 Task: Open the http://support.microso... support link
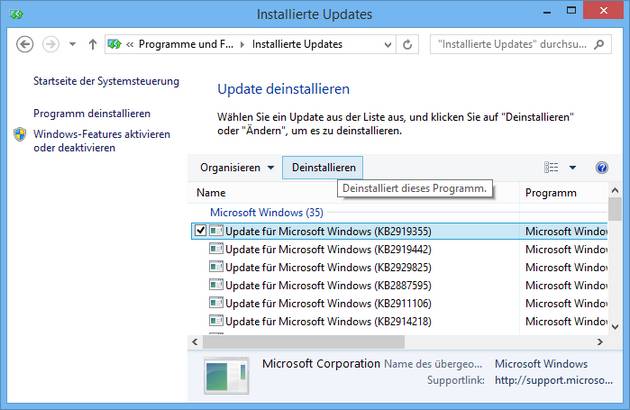click(554, 380)
